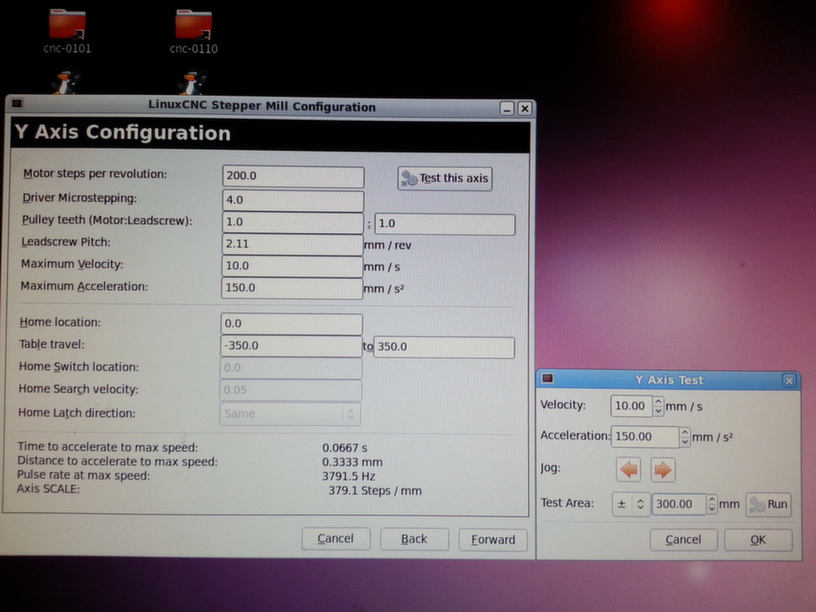Confirm Y Axis Test with OK

click(758, 540)
